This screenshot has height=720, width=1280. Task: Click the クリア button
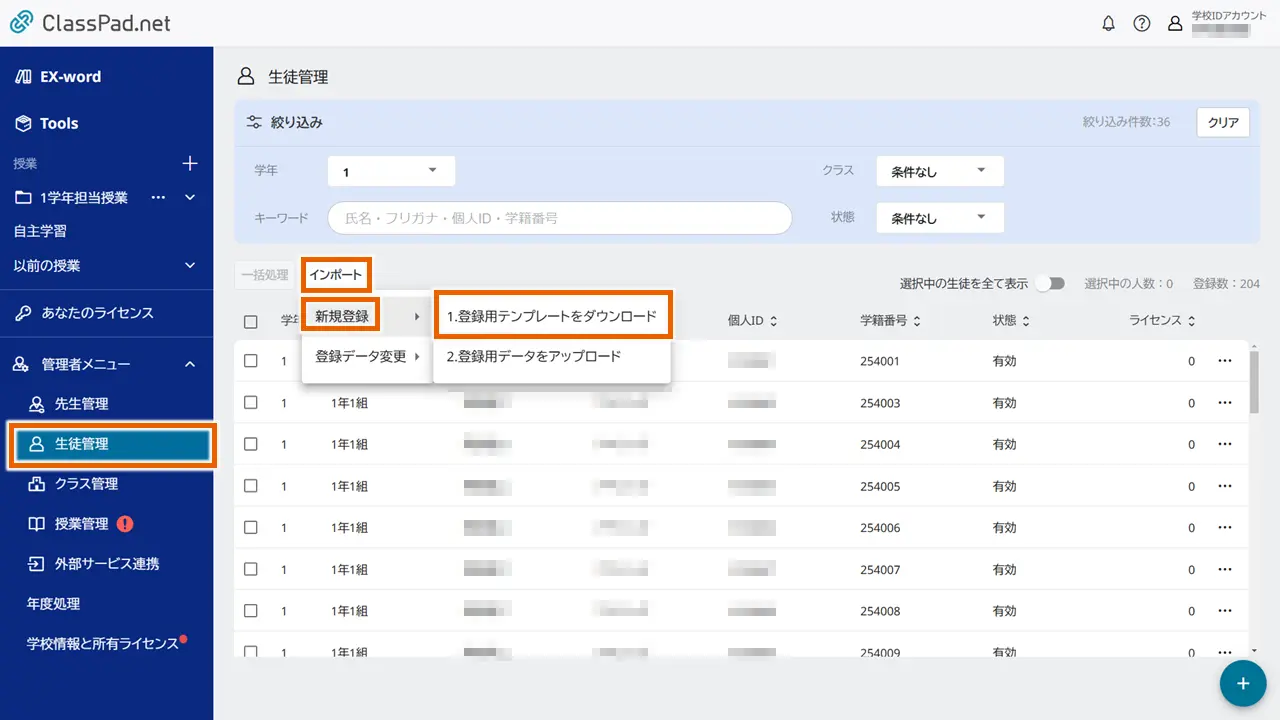[x=1223, y=123]
